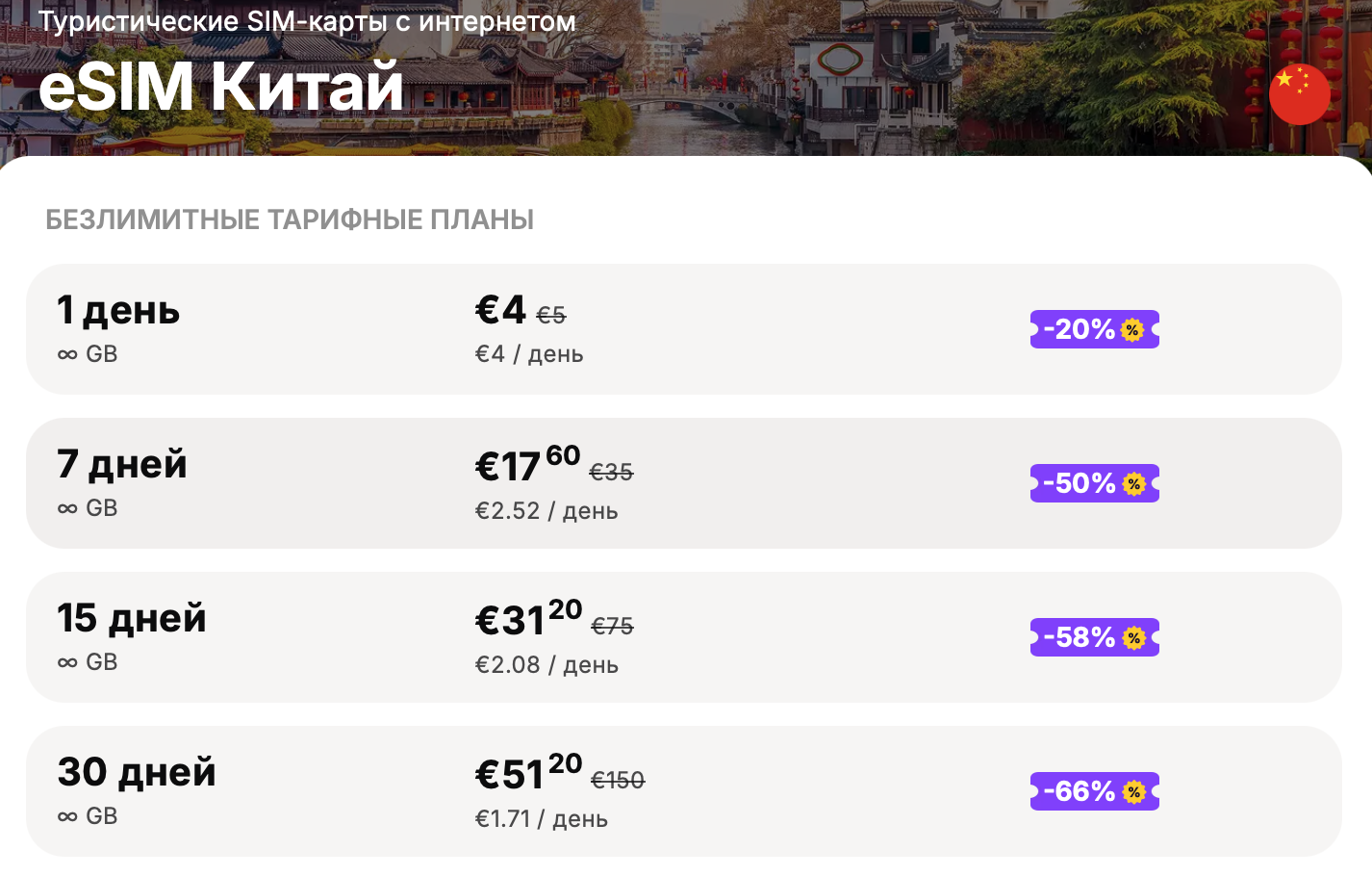The height and width of the screenshot is (876, 1372).
Task: Click the -50% discount badge
Action: [x=1094, y=483]
